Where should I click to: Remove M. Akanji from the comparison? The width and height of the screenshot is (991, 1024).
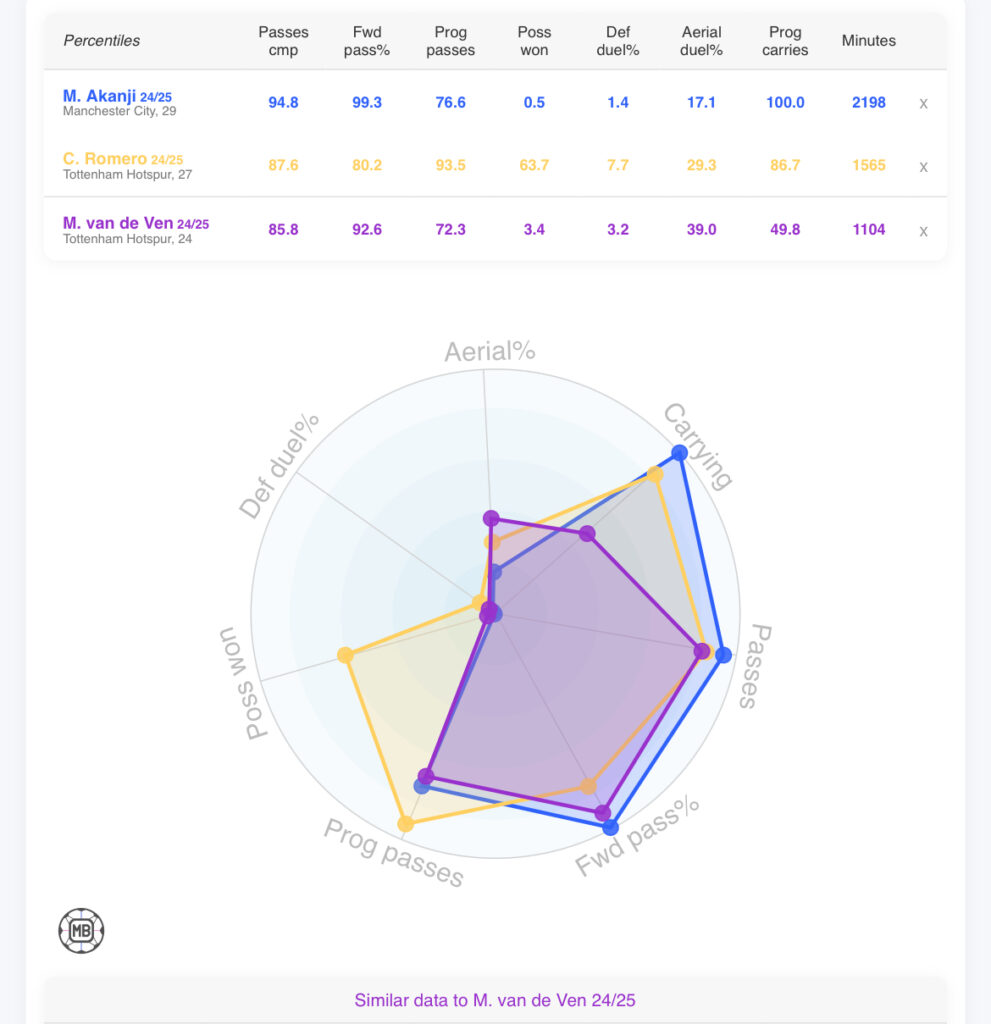point(923,103)
